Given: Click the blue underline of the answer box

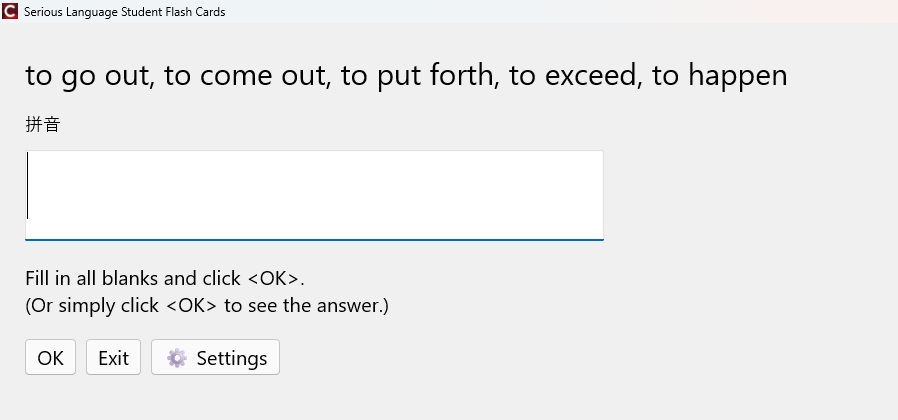Looking at the screenshot, I should (314, 240).
